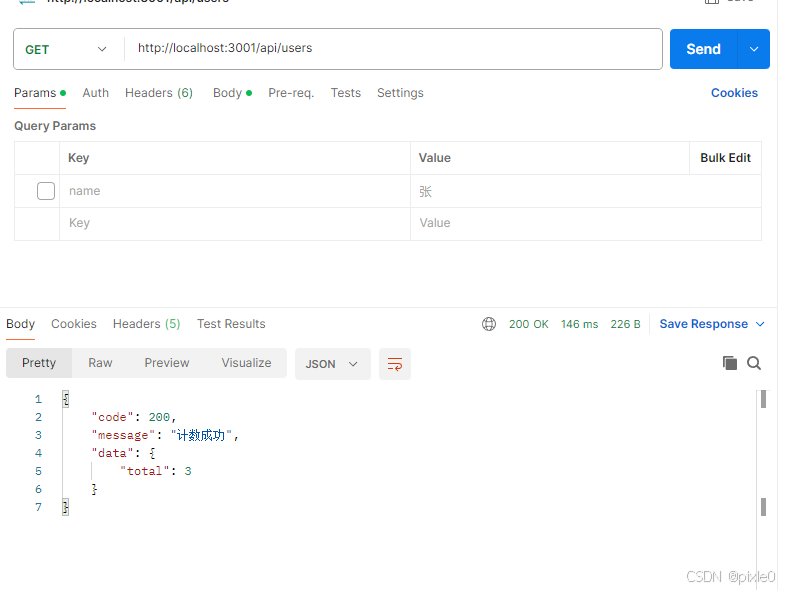Click the request URL input field
The height and width of the screenshot is (590, 785).
coord(393,49)
